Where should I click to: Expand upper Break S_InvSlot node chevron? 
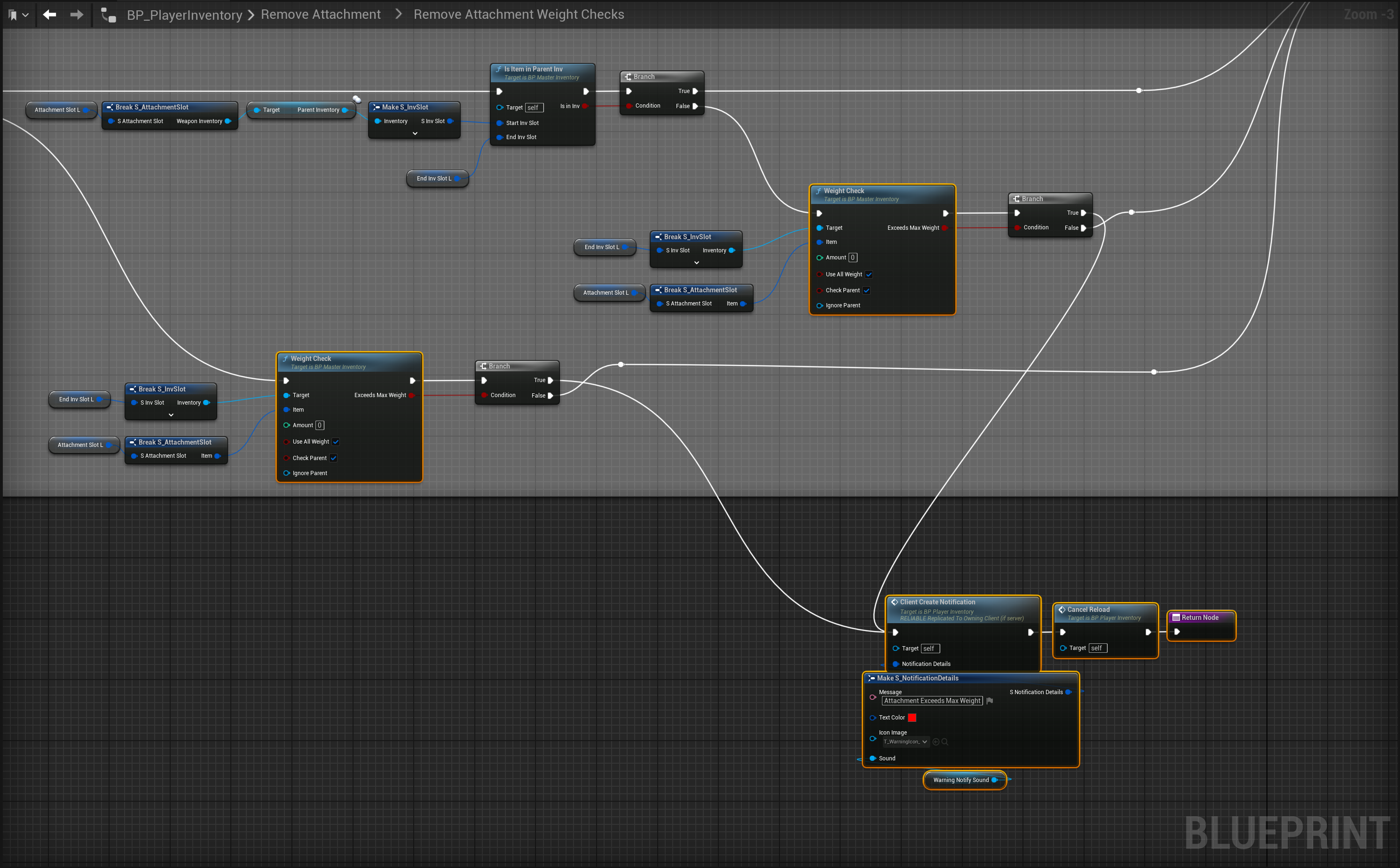[697, 263]
